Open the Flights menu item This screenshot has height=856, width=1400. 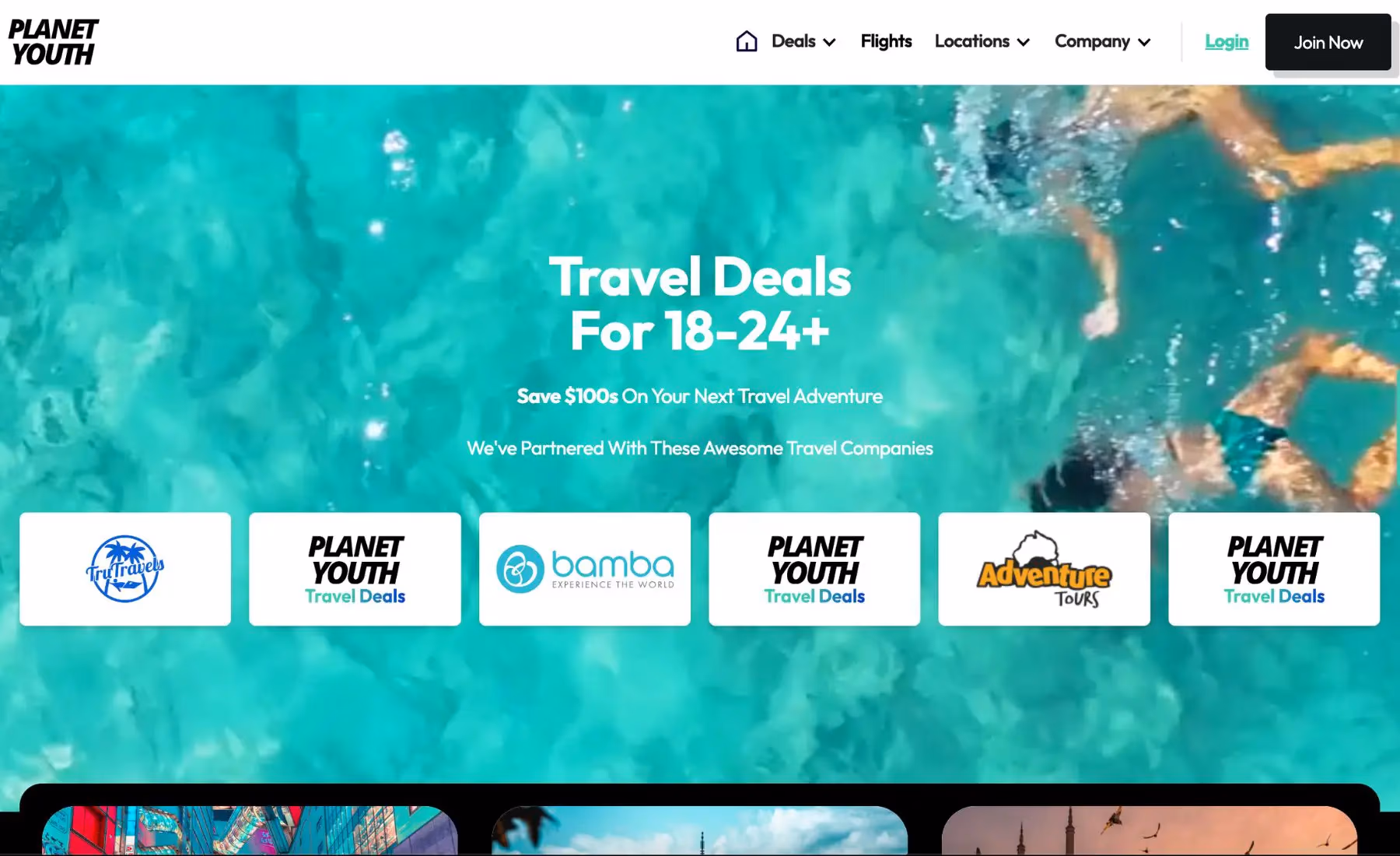coord(886,41)
